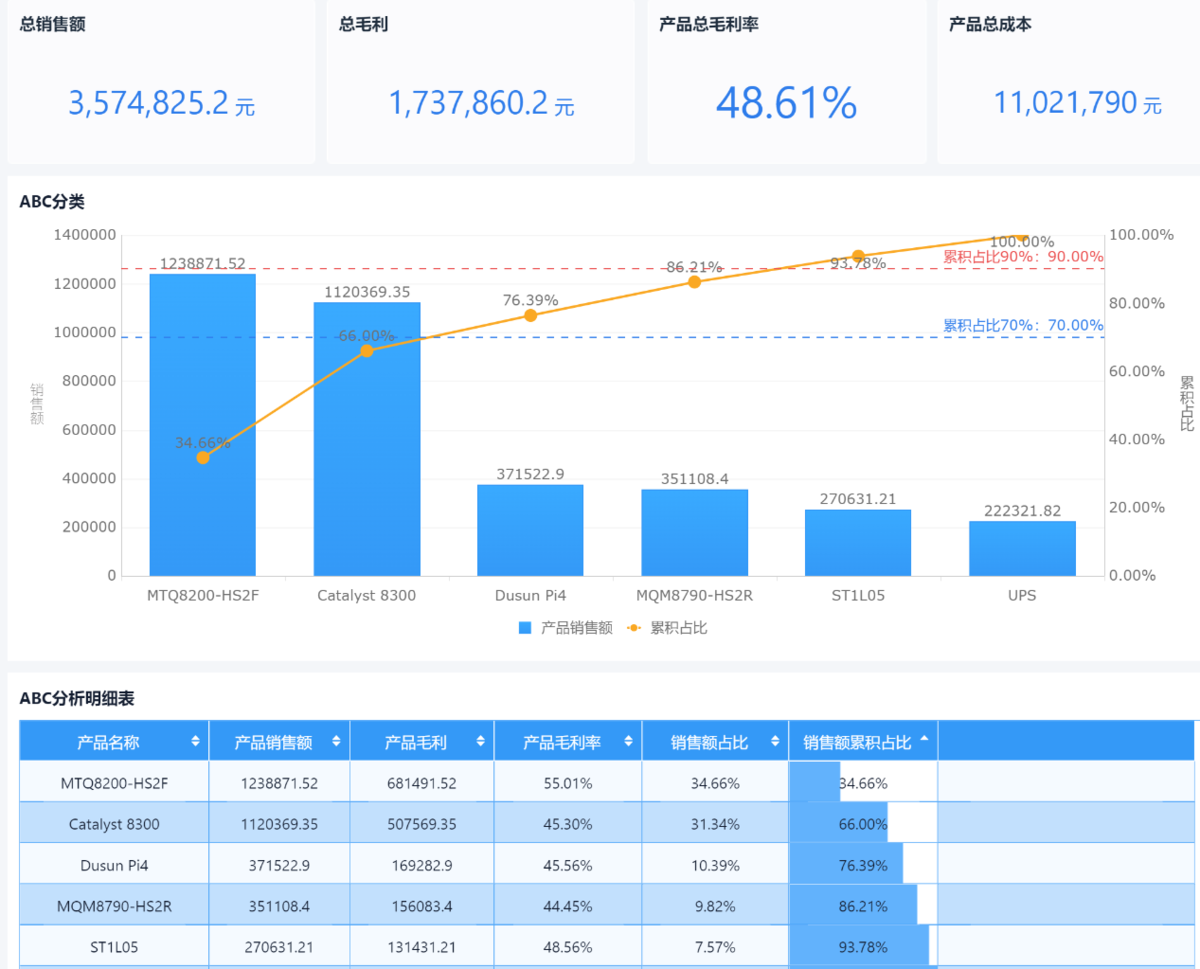This screenshot has height=969, width=1200.
Task: Click MQM8790-HS2R cell in detail table
Action: pyautogui.click(x=114, y=906)
